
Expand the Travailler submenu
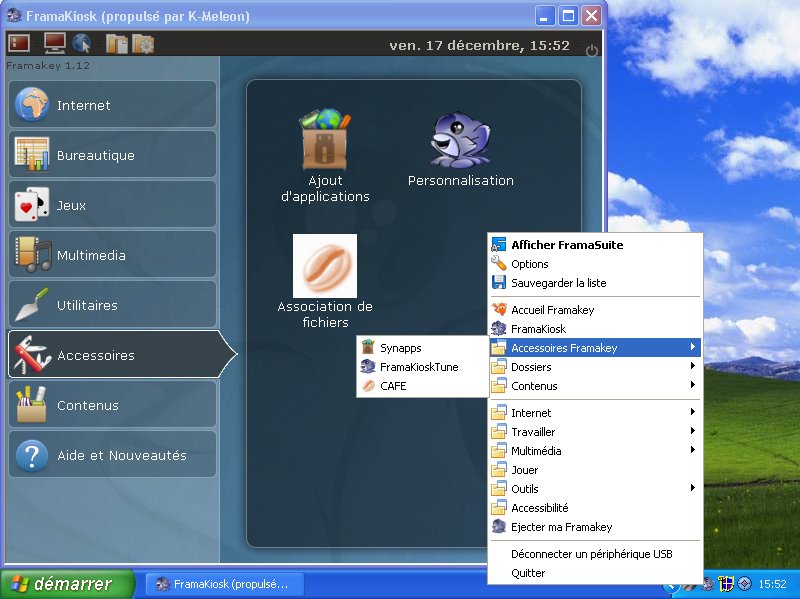(595, 432)
